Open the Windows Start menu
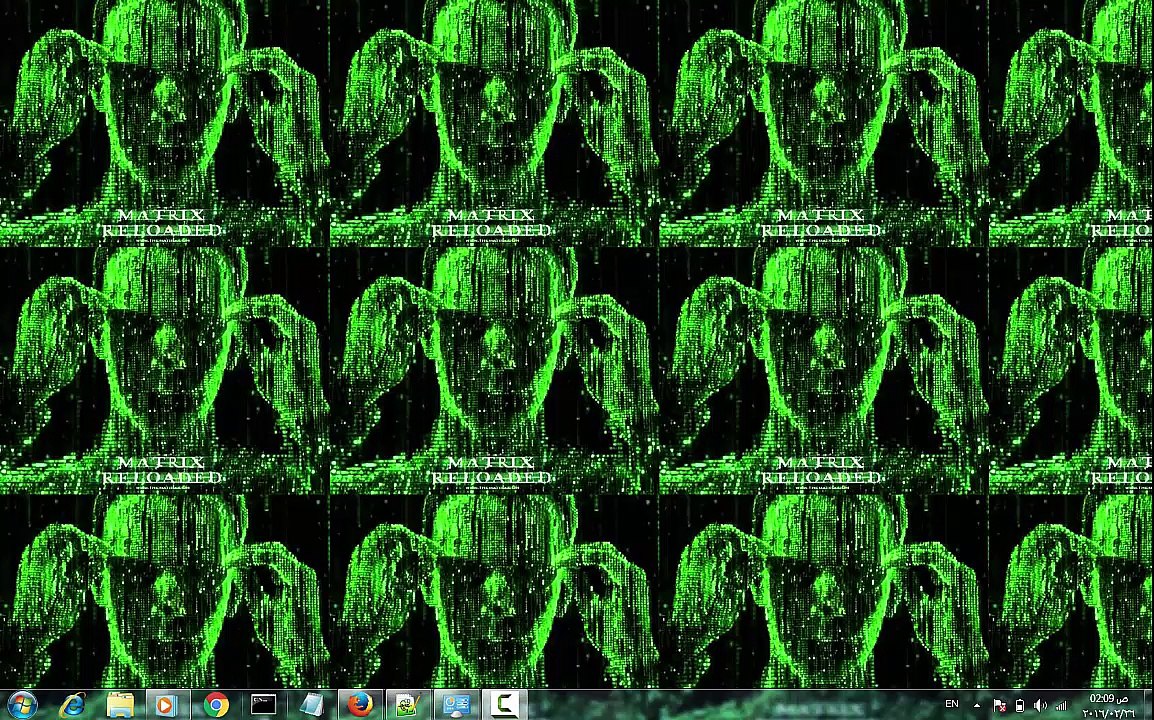 click(x=21, y=705)
